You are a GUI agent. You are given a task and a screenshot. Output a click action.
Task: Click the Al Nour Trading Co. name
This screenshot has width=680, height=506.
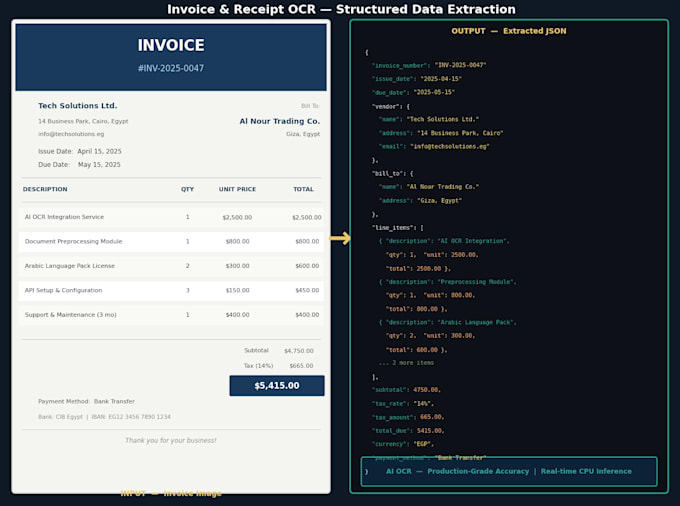280,121
